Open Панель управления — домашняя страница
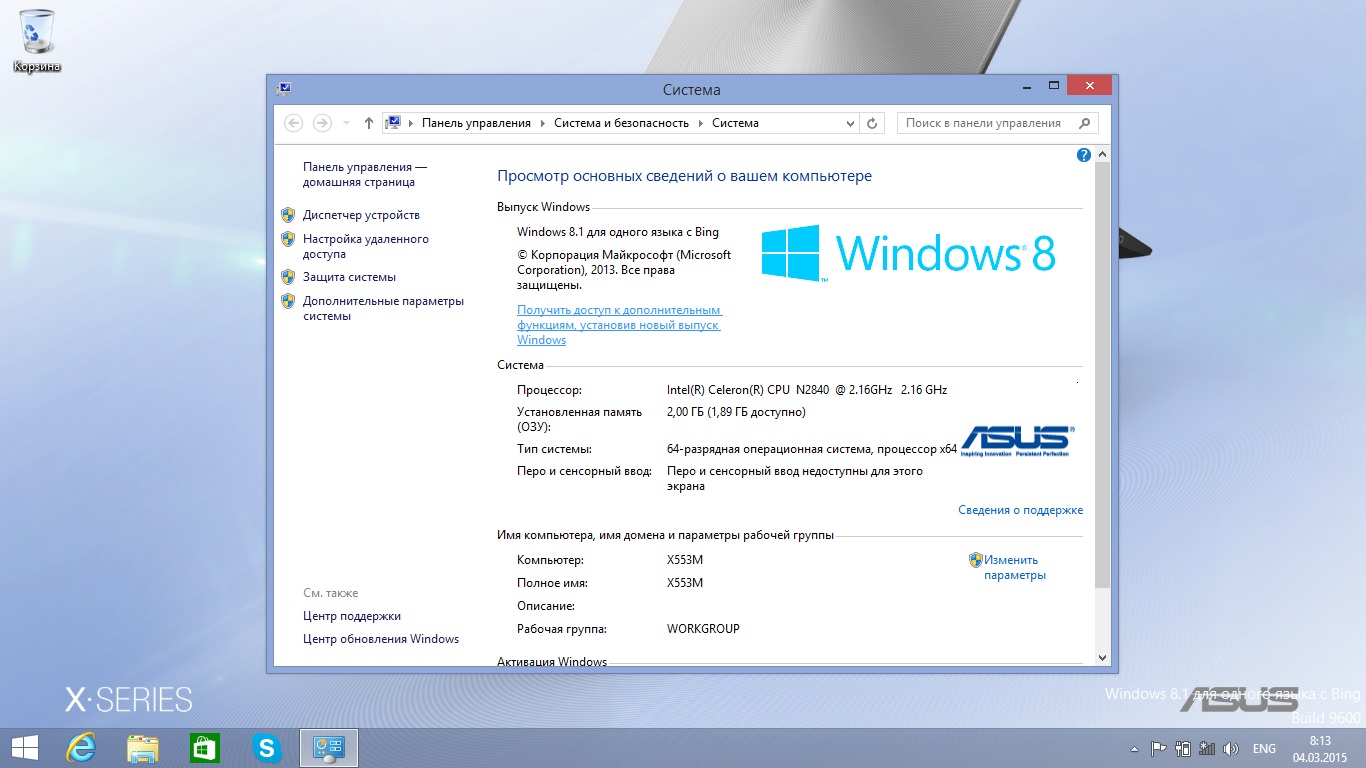This screenshot has width=1366, height=768. pyautogui.click(x=365, y=175)
